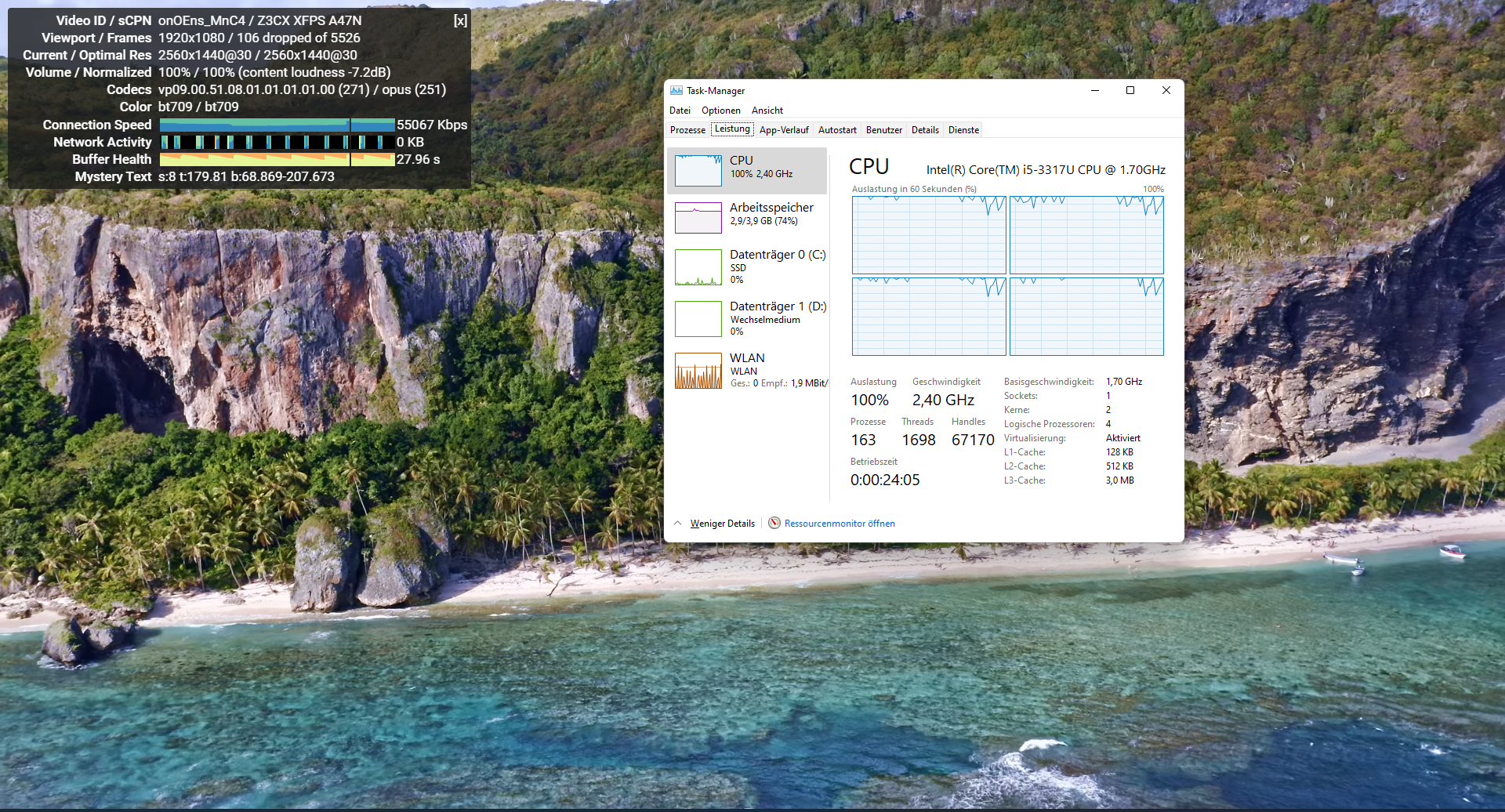The width and height of the screenshot is (1505, 812).
Task: Close the stats overlay with the [x] button
Action: pos(460,20)
